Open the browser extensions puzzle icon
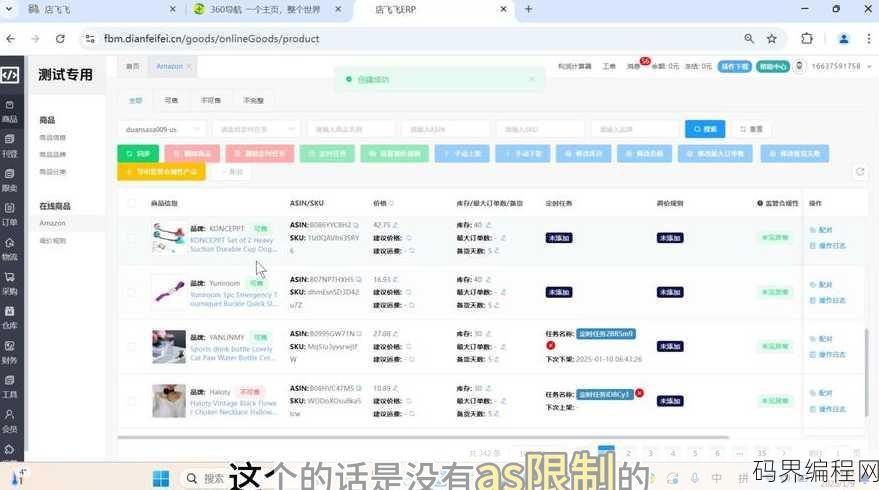Image resolution: width=879 pixels, height=490 pixels. (x=807, y=39)
